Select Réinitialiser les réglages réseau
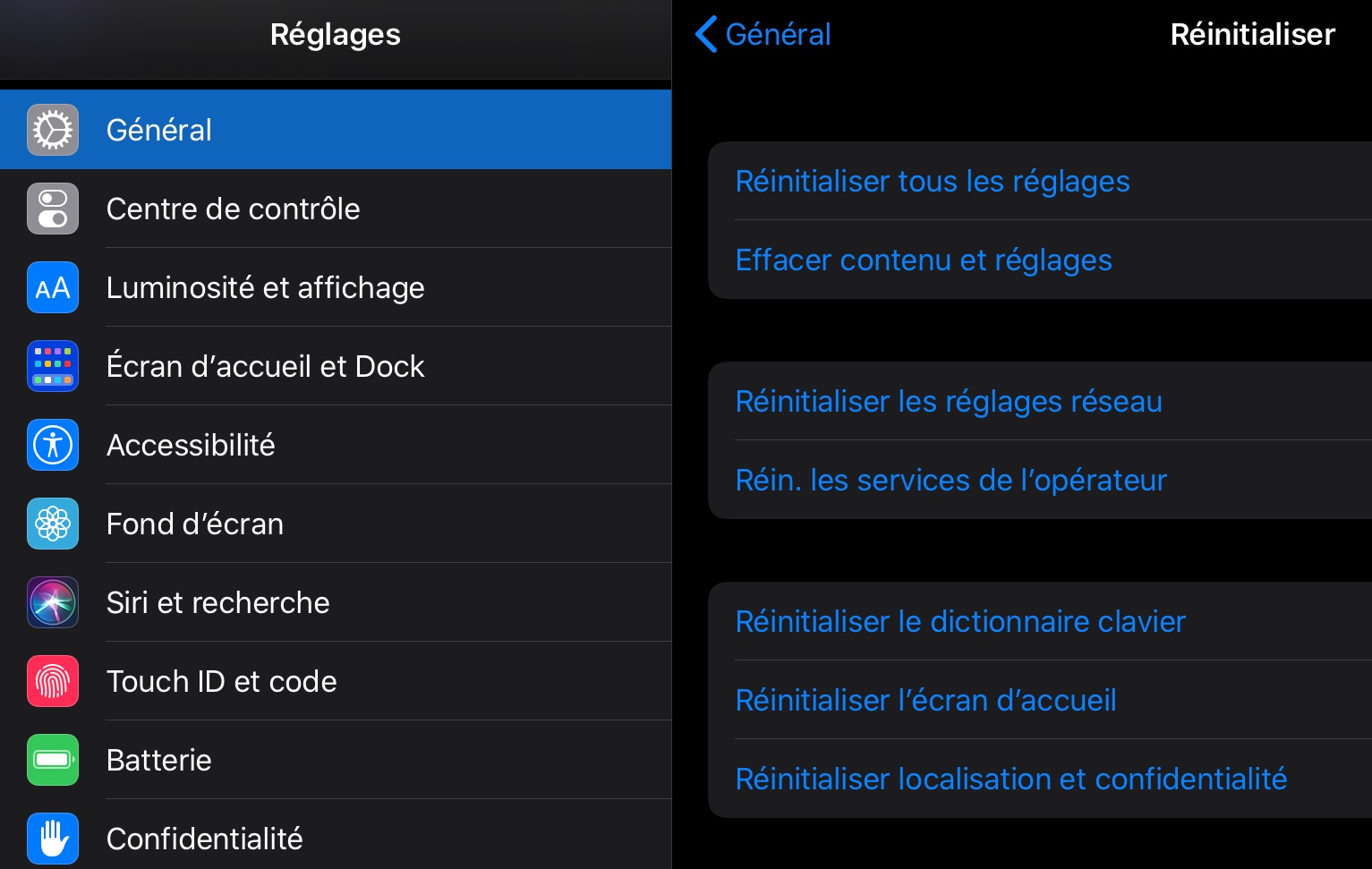1372x869 pixels. (949, 401)
